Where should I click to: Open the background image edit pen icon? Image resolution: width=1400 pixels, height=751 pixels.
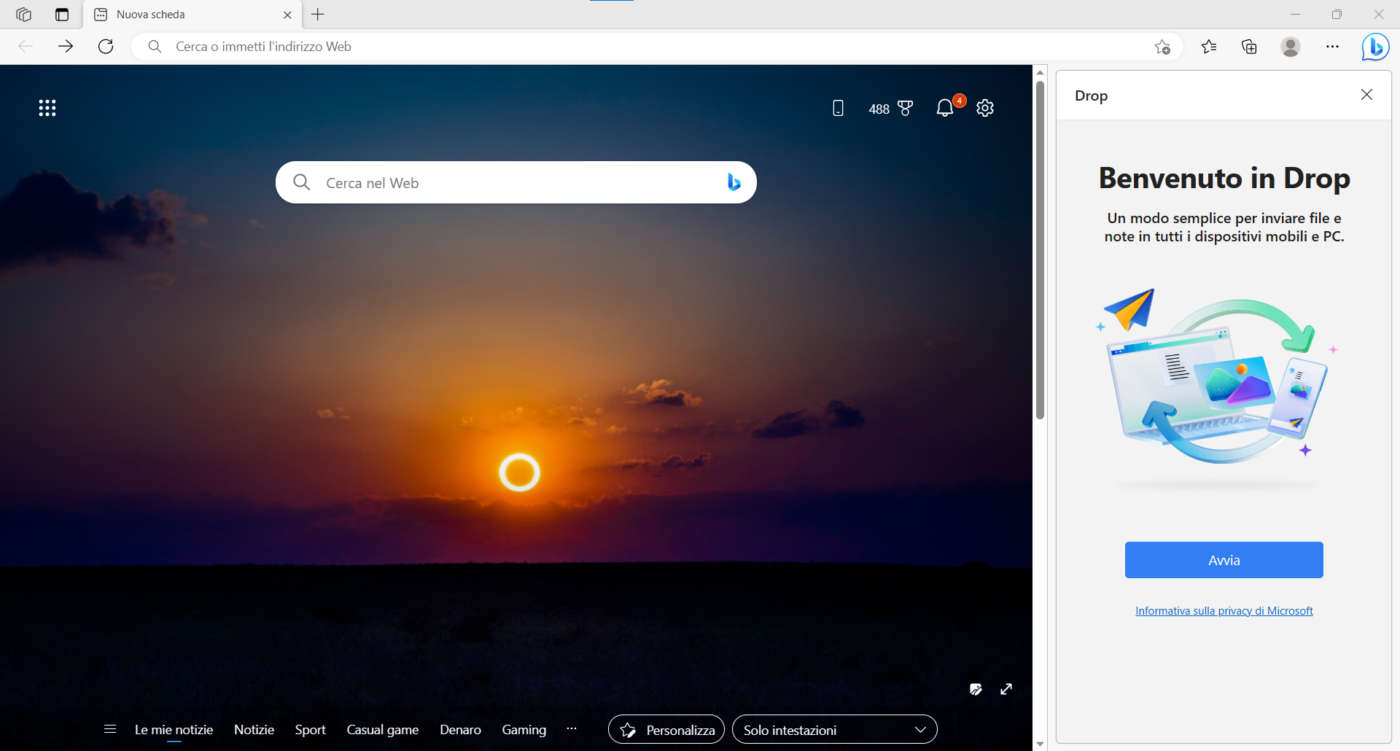click(x=975, y=689)
